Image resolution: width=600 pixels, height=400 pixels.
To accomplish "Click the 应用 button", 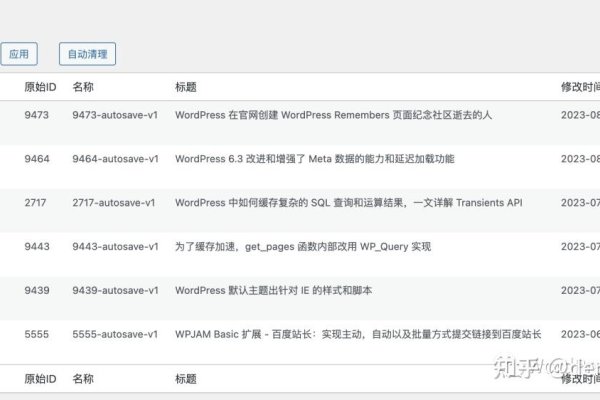I will pos(19,54).
